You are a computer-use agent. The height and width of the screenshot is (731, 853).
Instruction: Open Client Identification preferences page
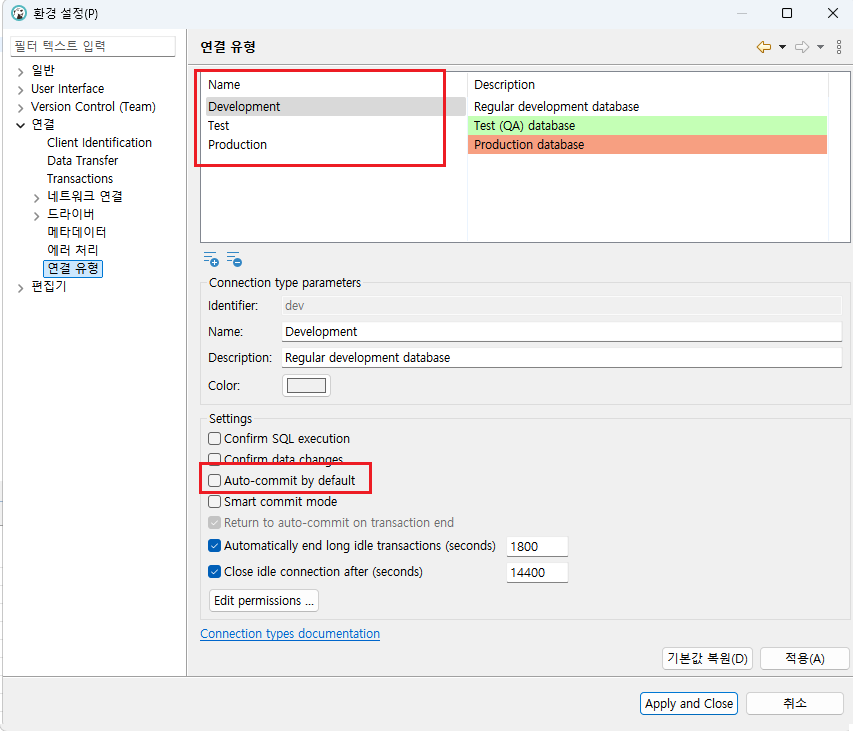point(99,143)
